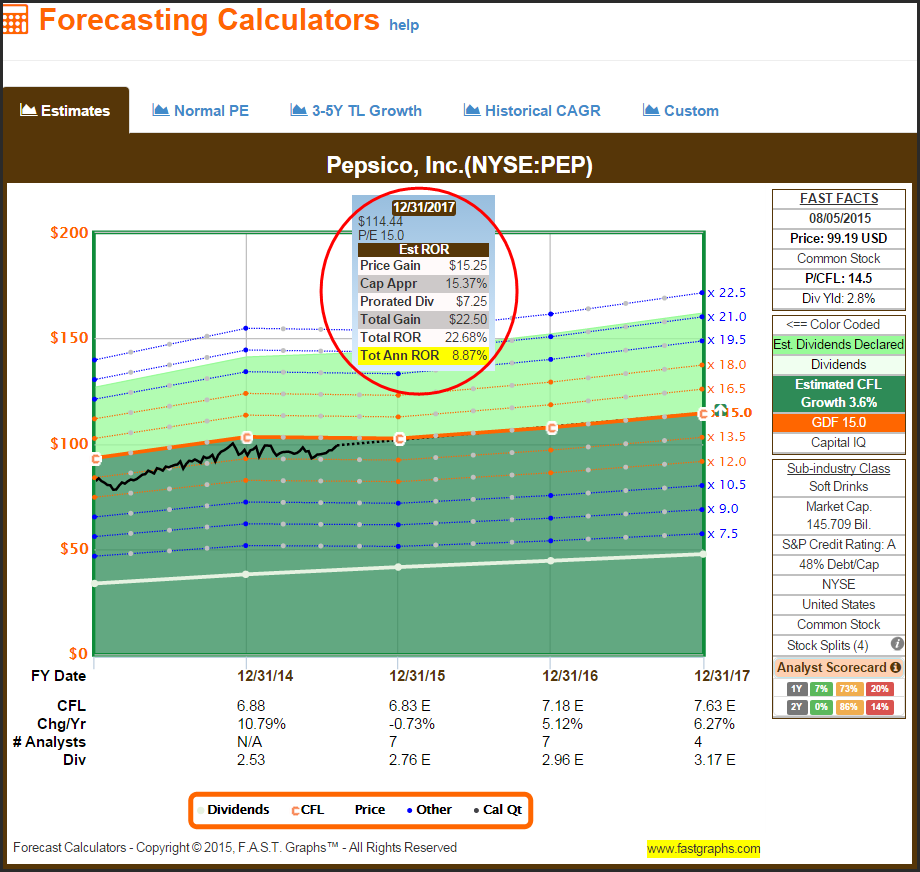Click the Analyst Scorecard info icon
This screenshot has width=920, height=872.
895,667
